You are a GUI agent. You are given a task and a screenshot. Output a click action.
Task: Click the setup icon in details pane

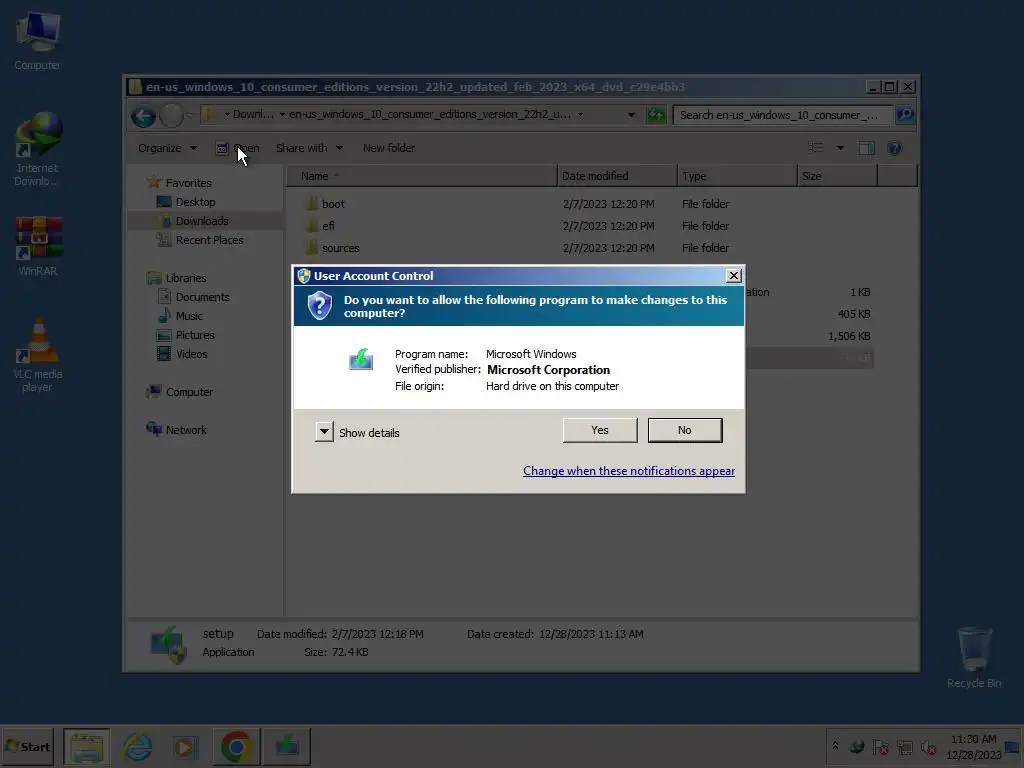click(168, 644)
